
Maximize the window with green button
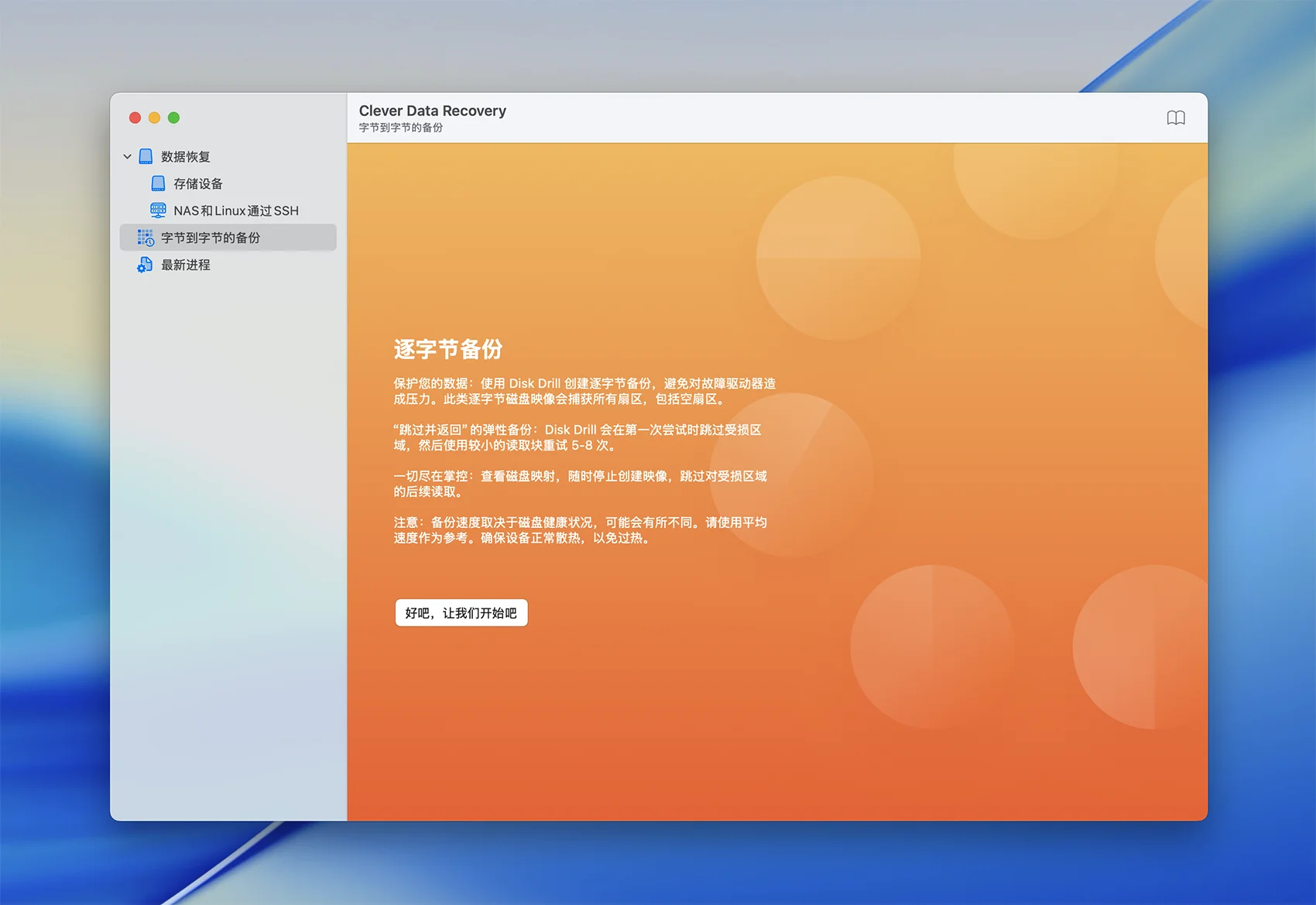click(173, 118)
